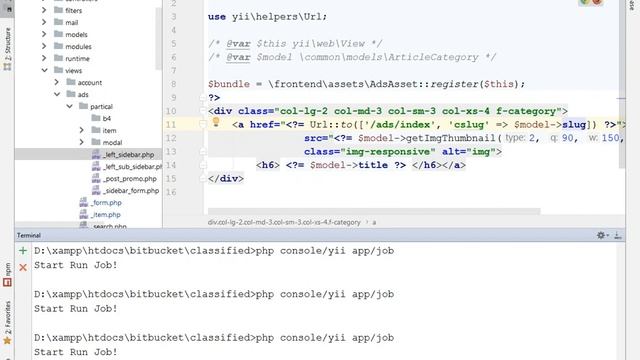640x360 pixels.
Task: Click 'AdsAsset' in line 8
Action: tap(393, 84)
